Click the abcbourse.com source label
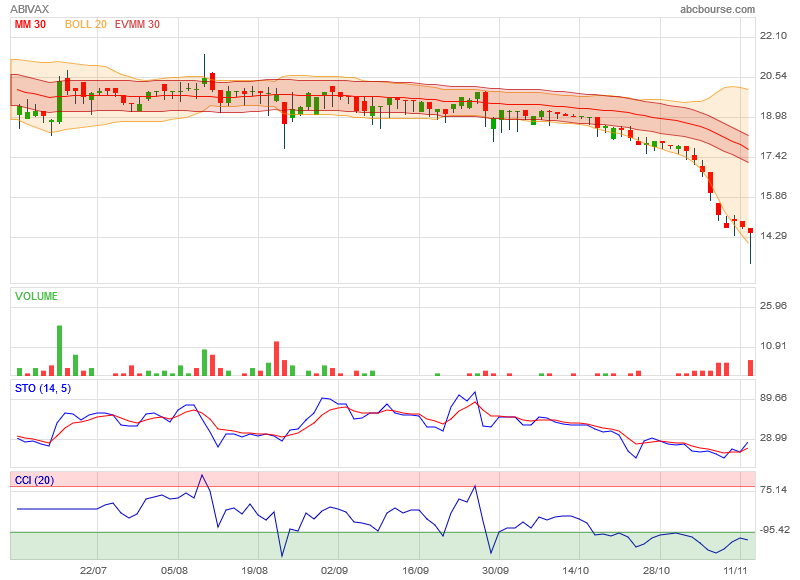The height and width of the screenshot is (580, 800). coord(717,9)
